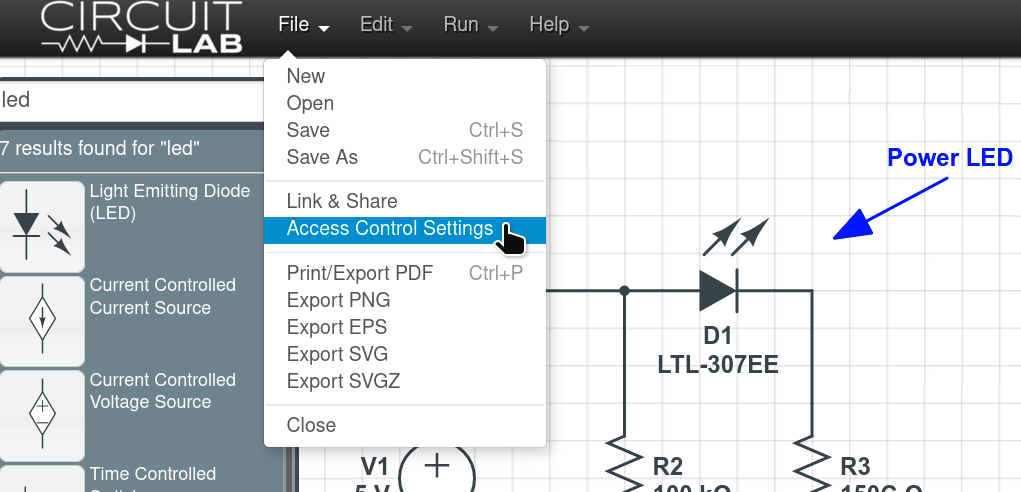Viewport: 1021px width, 492px height.
Task: Click Export SVG menu item
Action: 337,354
